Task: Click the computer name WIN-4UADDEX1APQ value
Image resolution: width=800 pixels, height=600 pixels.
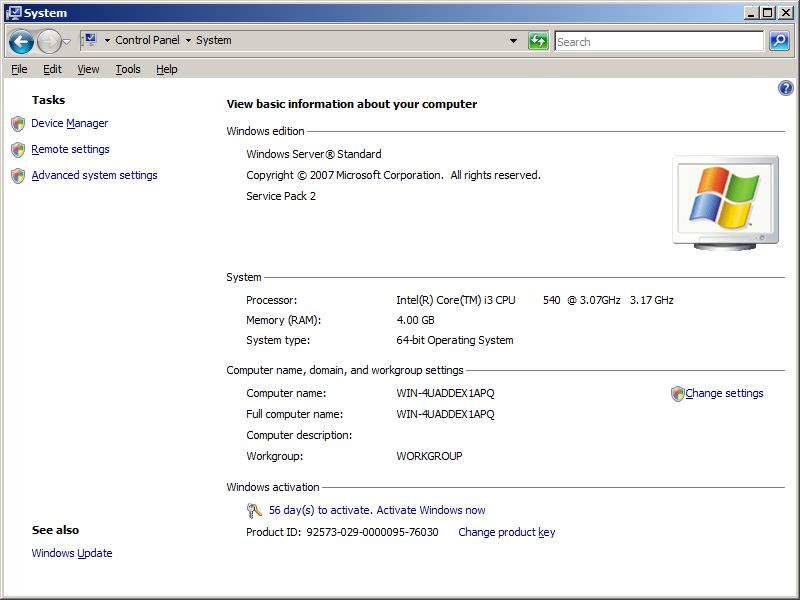Action: coord(445,393)
